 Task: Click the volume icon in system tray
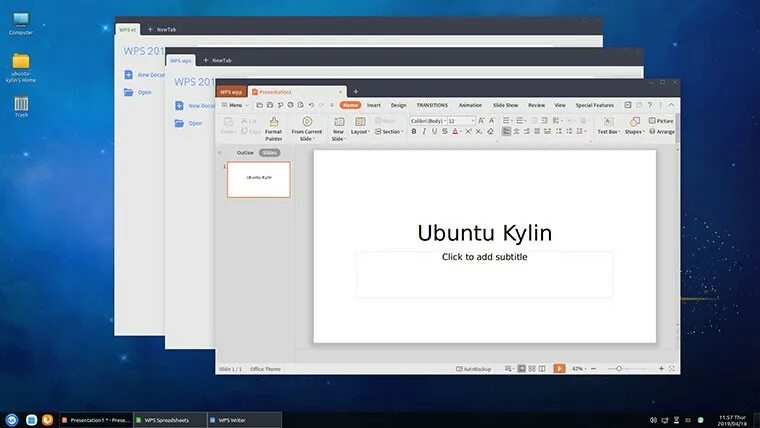tap(653, 420)
